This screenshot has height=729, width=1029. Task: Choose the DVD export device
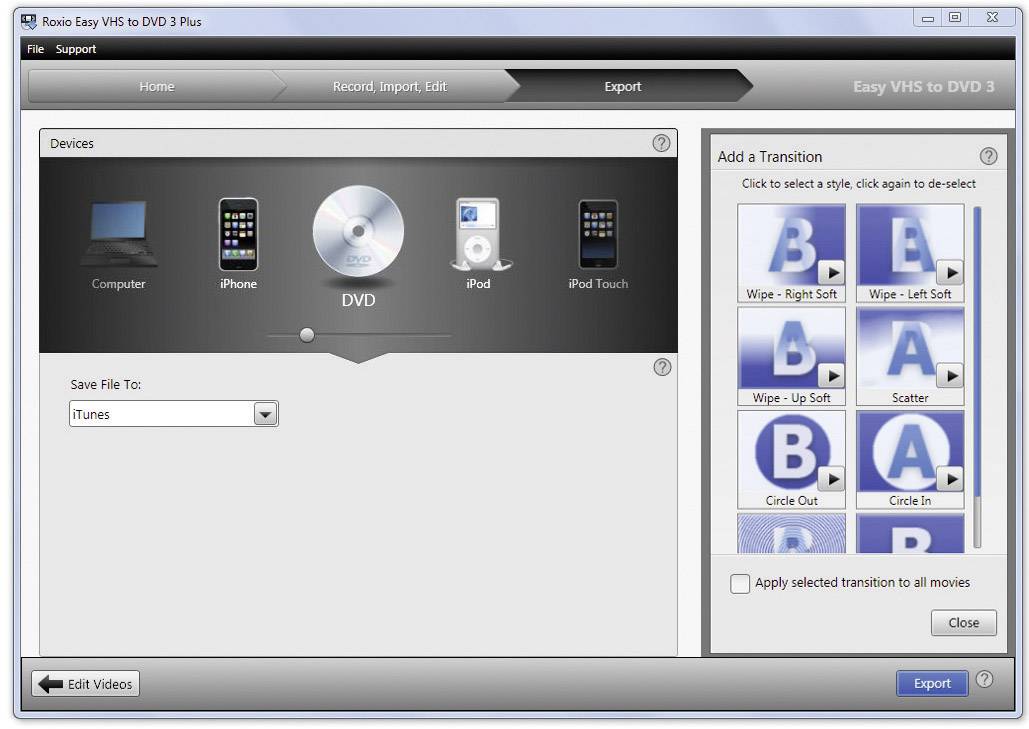358,235
